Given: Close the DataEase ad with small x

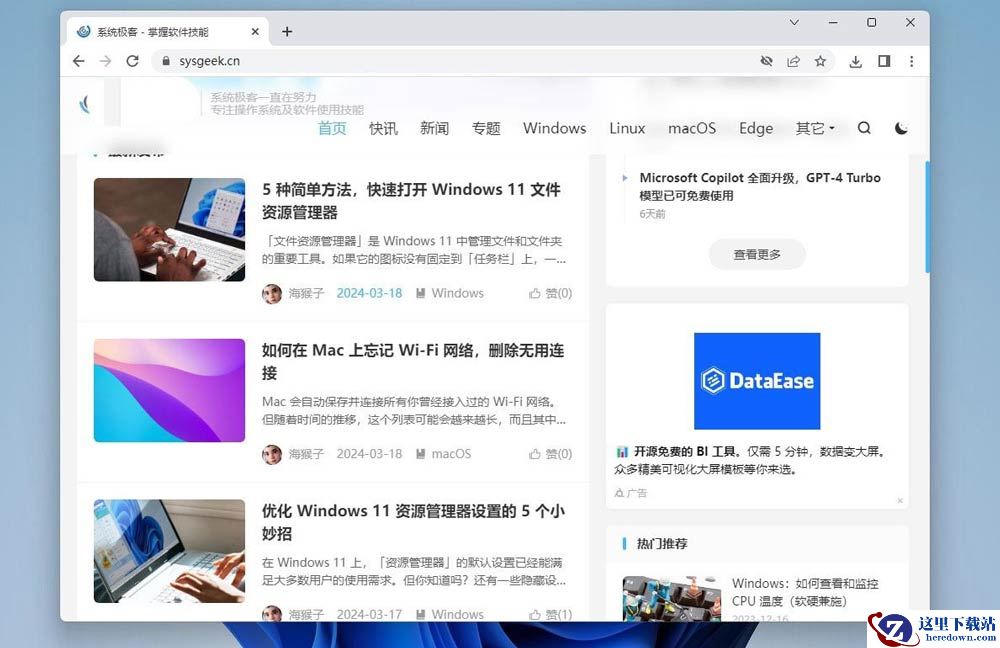Looking at the screenshot, I should pos(900,501).
